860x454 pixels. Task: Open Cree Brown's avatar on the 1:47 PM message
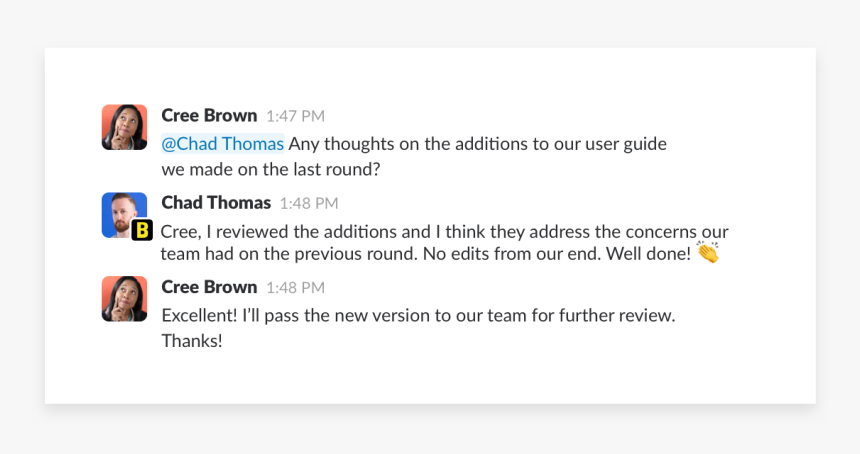(124, 127)
